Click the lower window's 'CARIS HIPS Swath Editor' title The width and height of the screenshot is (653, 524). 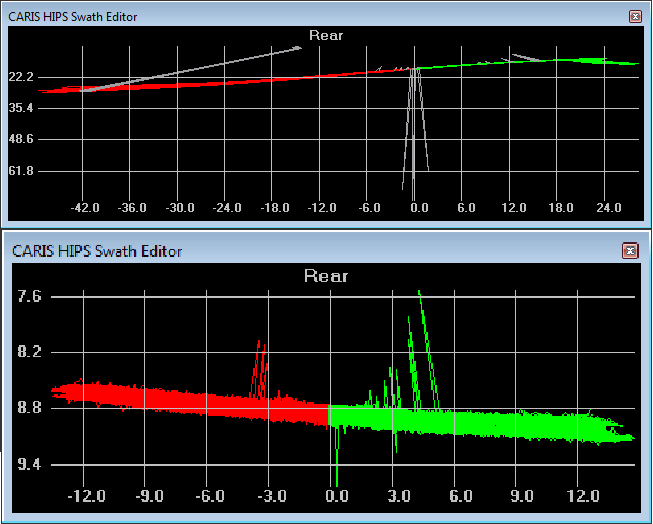[97, 251]
